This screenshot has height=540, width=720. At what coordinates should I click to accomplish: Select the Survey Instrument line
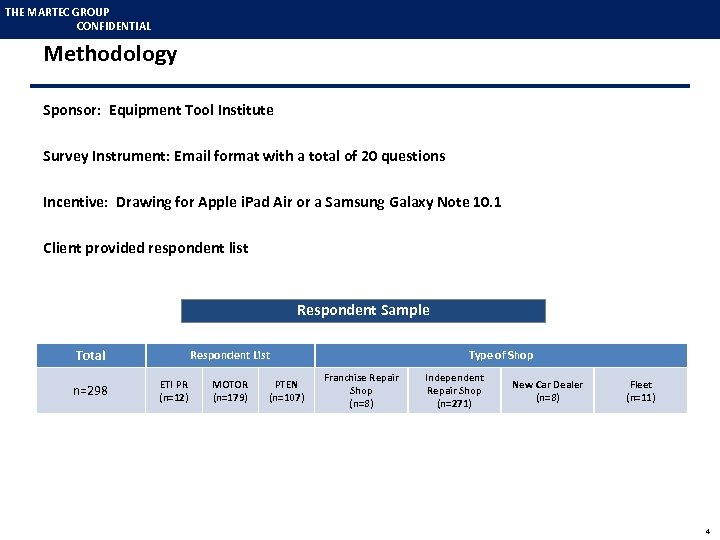(244, 156)
